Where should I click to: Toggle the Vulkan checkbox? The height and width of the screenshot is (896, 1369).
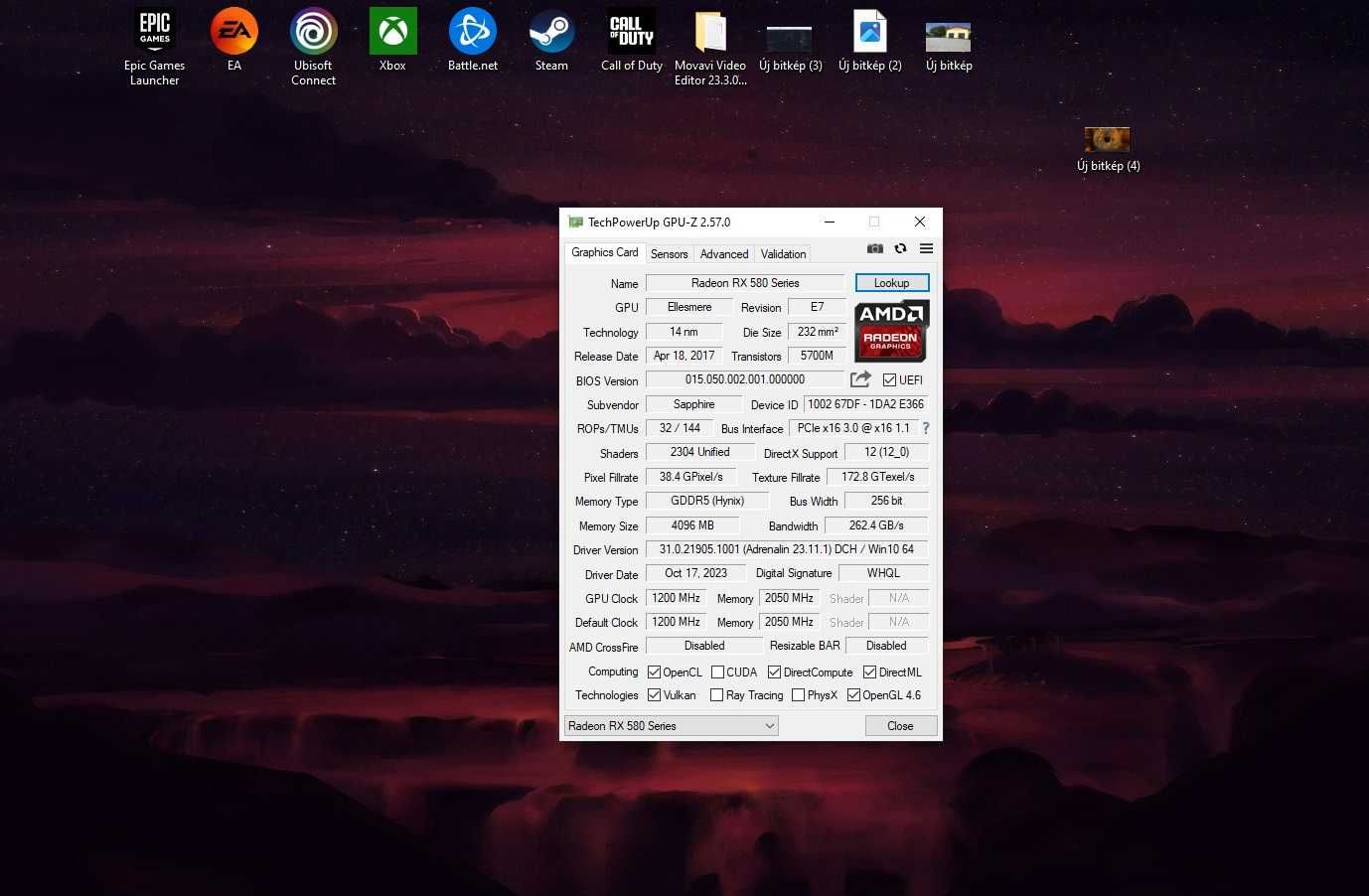point(654,695)
